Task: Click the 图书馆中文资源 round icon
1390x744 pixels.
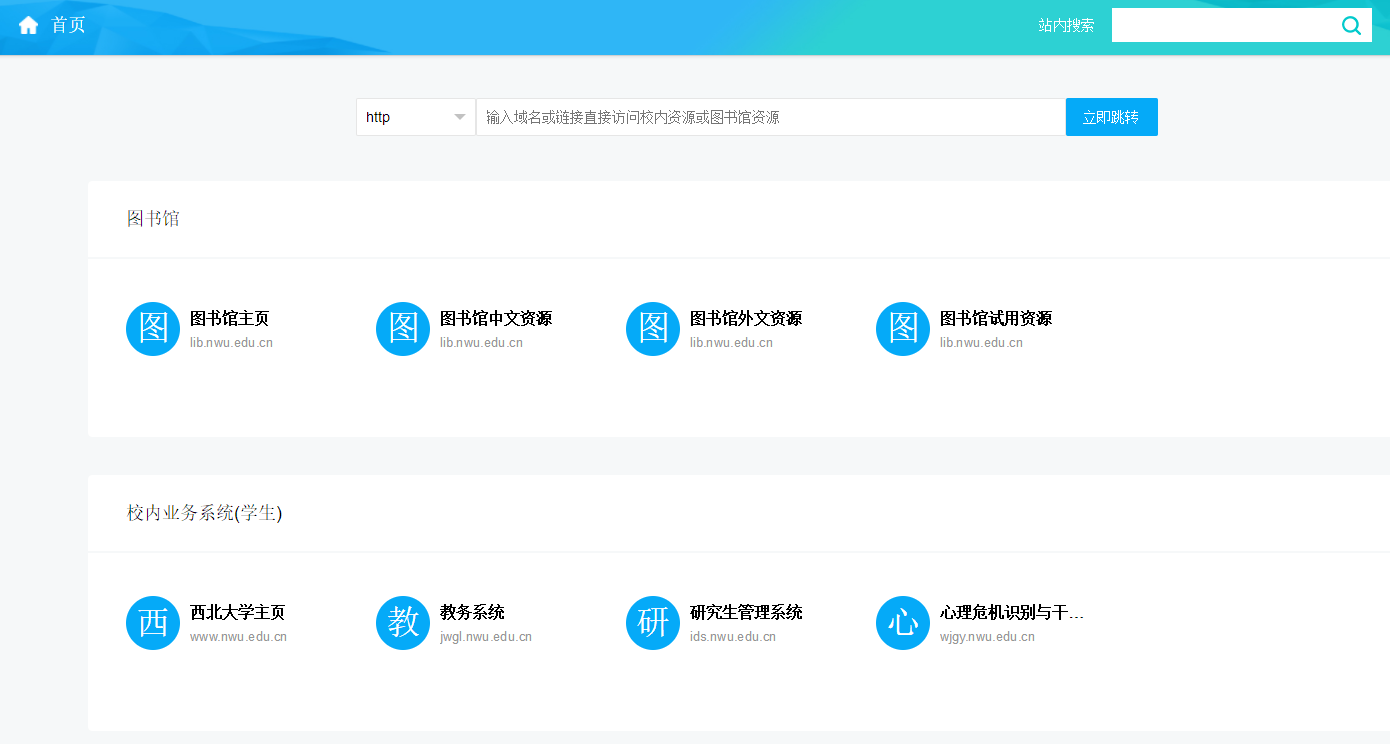Action: 403,329
